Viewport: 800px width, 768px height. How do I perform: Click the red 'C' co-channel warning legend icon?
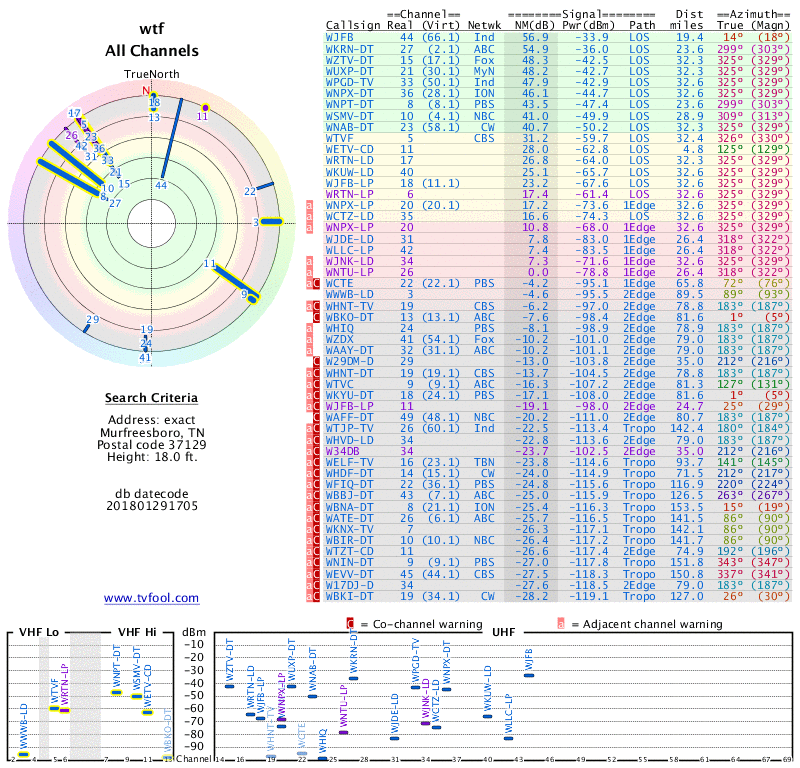(x=350, y=624)
